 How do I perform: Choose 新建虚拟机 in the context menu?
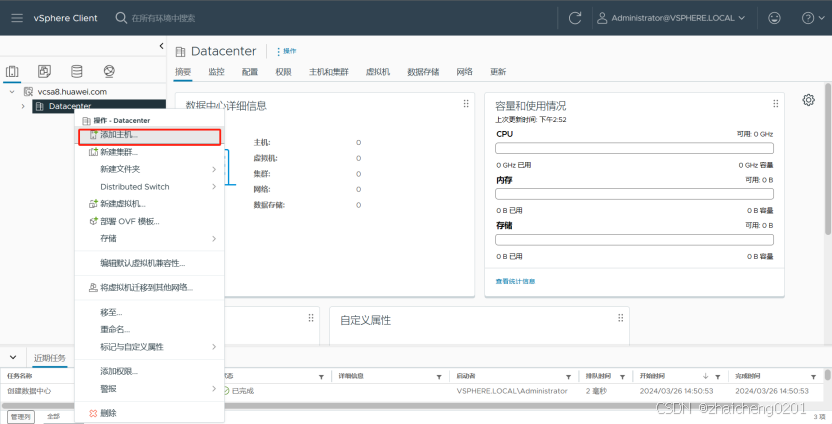(150, 204)
